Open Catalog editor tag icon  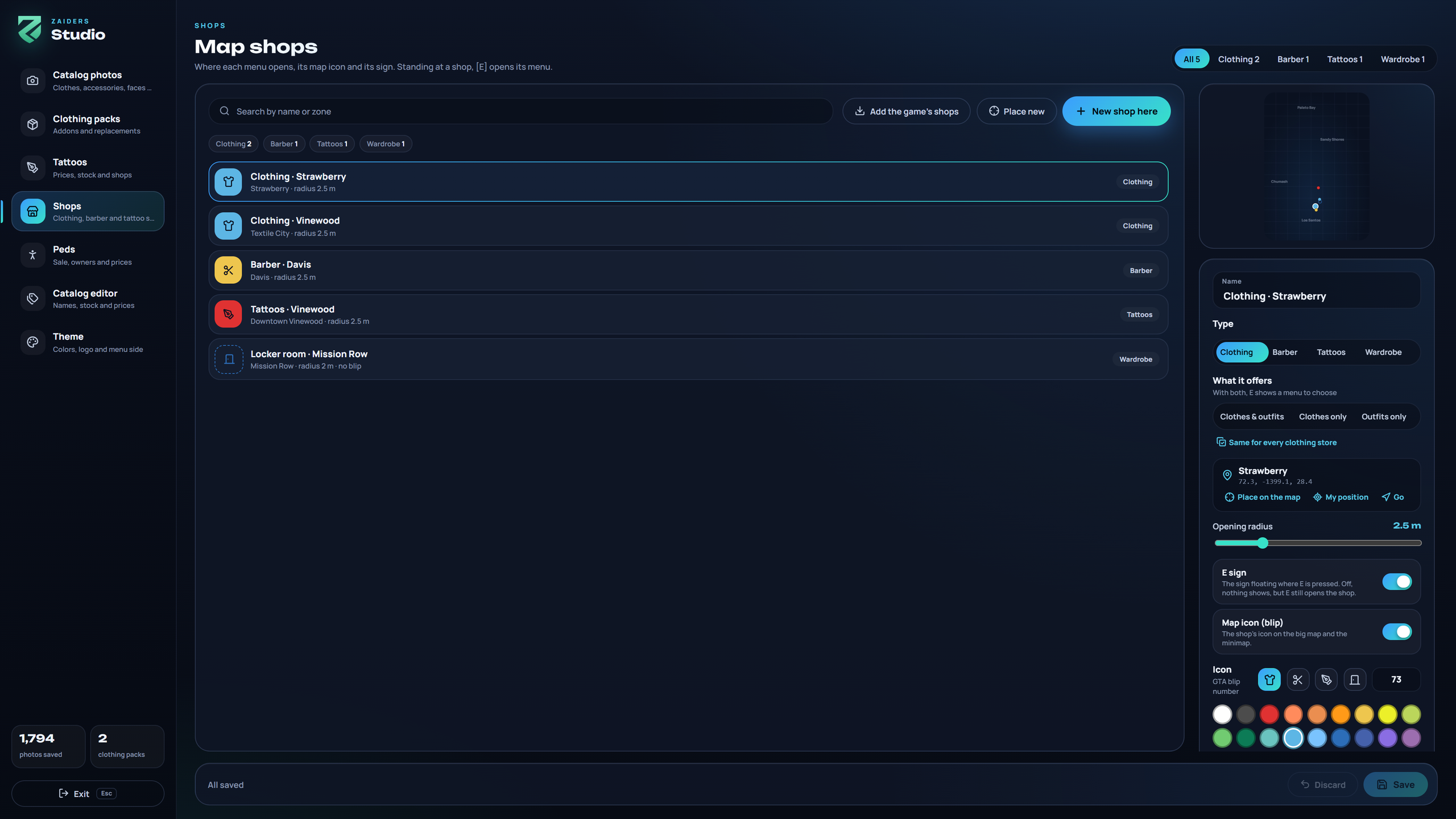32,299
